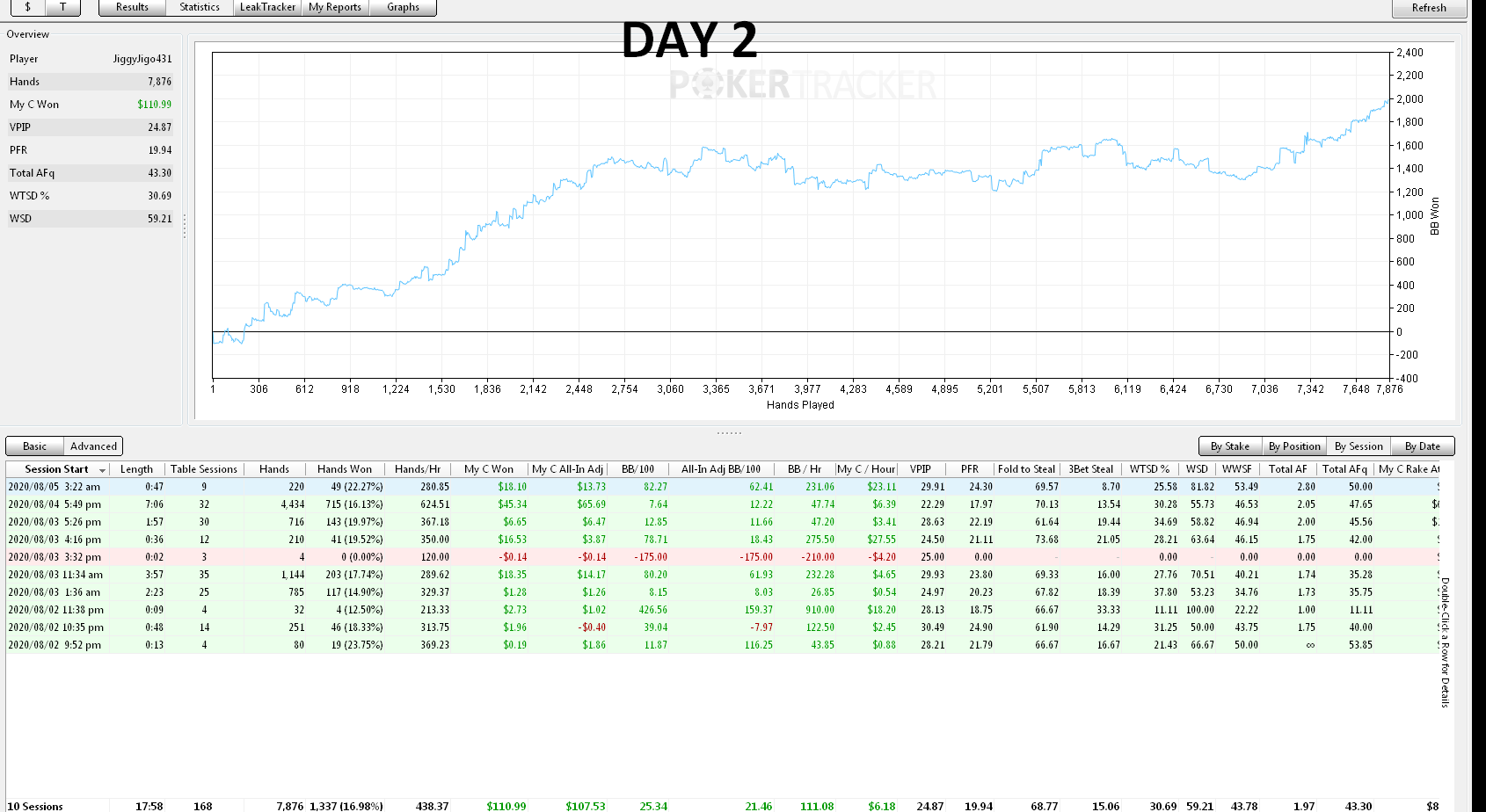Group report By Position
The image size is (1486, 812).
pos(1294,446)
